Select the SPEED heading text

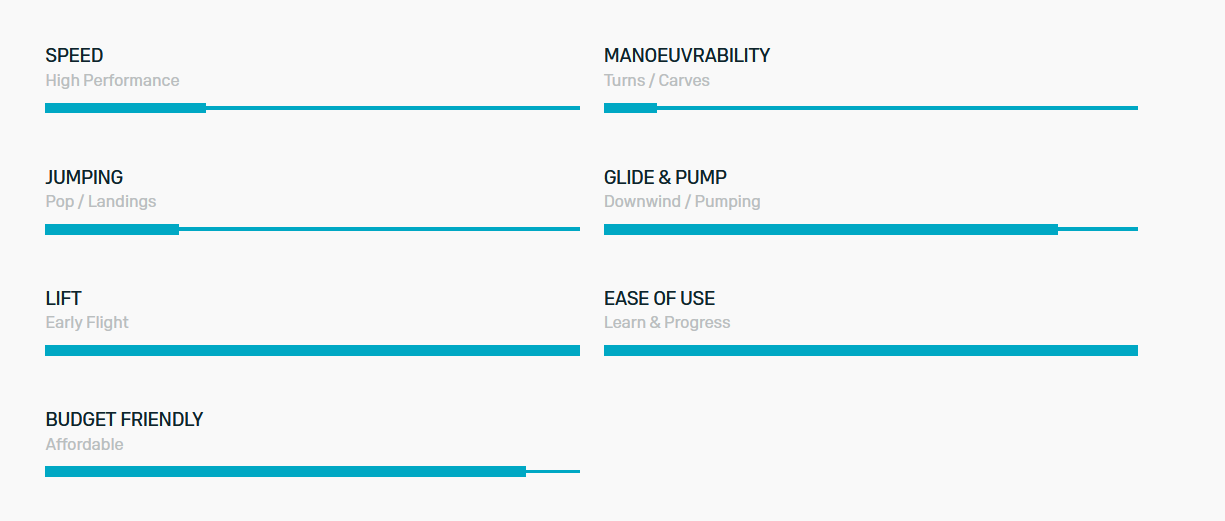tap(74, 56)
